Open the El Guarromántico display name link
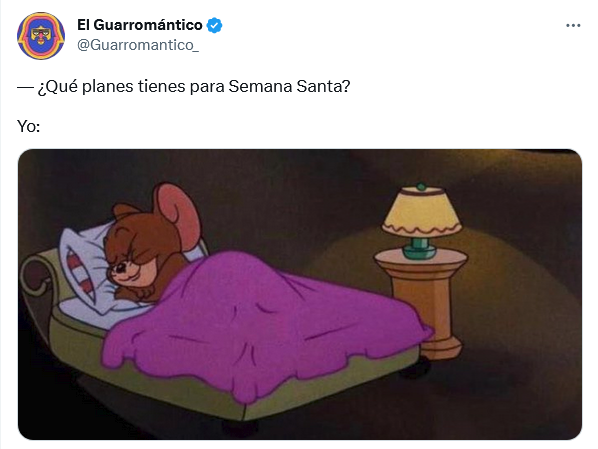Image resolution: width=598 pixels, height=449 pixels. click(x=140, y=25)
